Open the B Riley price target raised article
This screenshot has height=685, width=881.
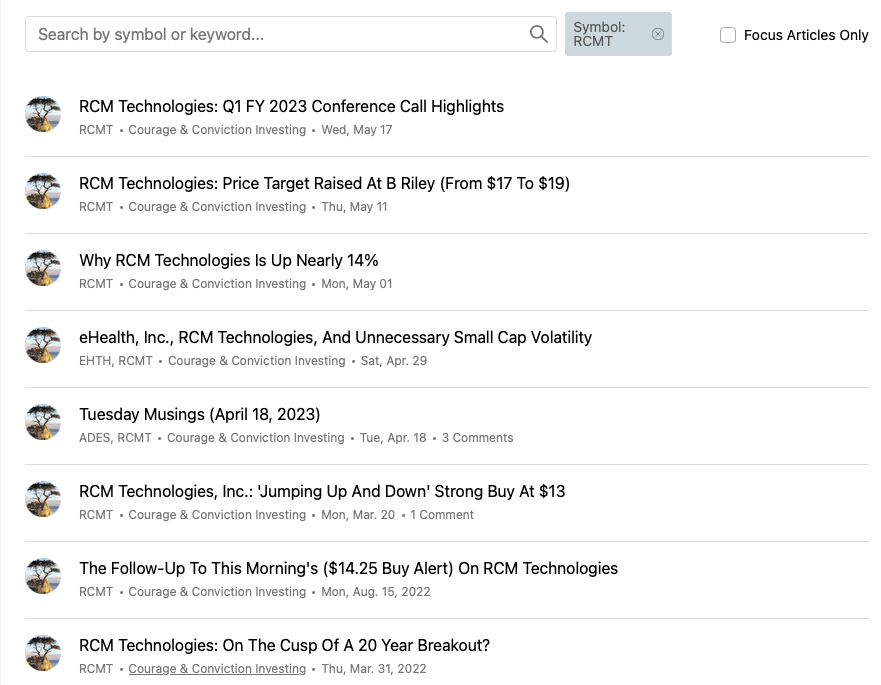point(324,184)
